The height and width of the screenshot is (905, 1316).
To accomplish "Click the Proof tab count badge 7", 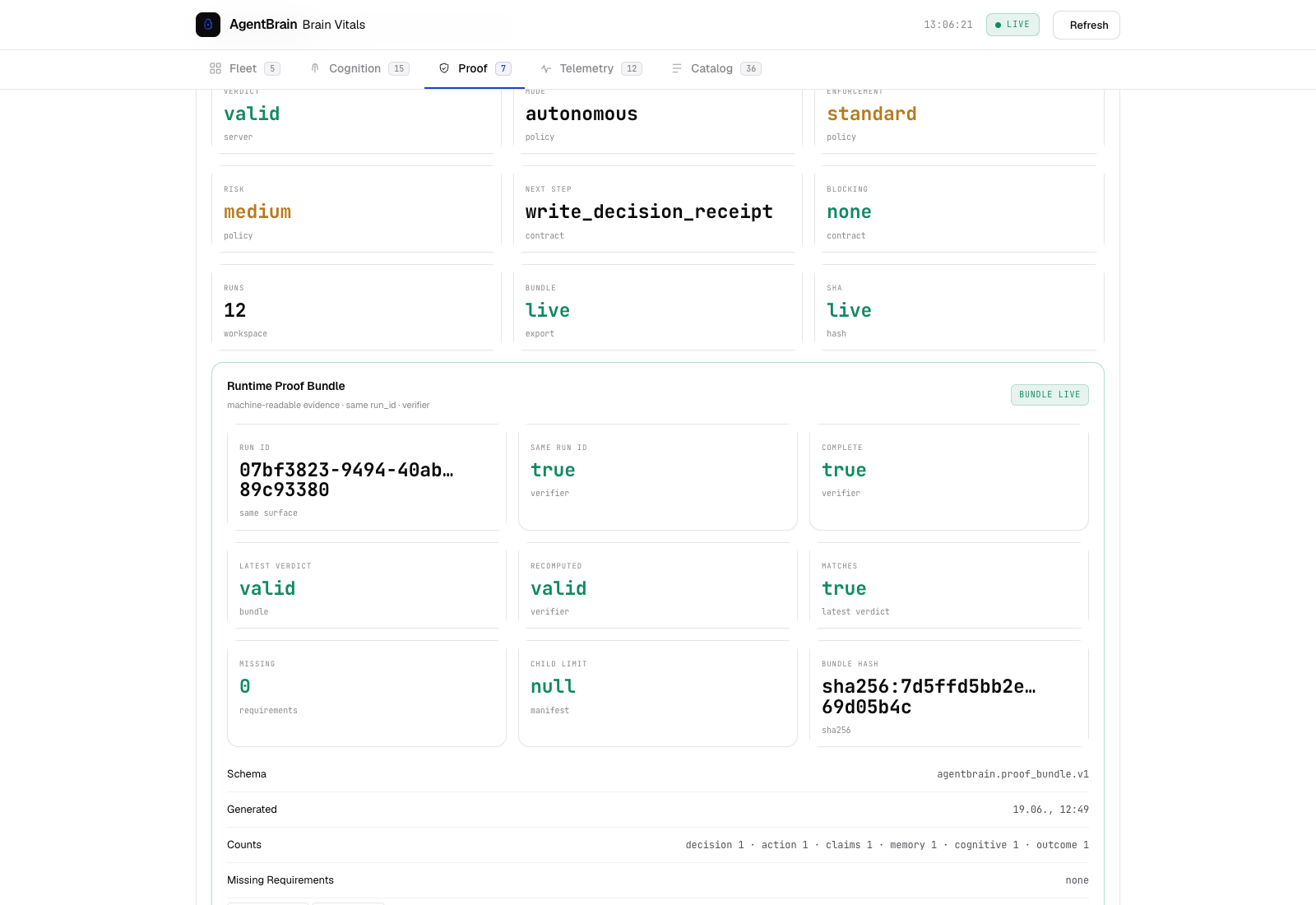I will [503, 68].
